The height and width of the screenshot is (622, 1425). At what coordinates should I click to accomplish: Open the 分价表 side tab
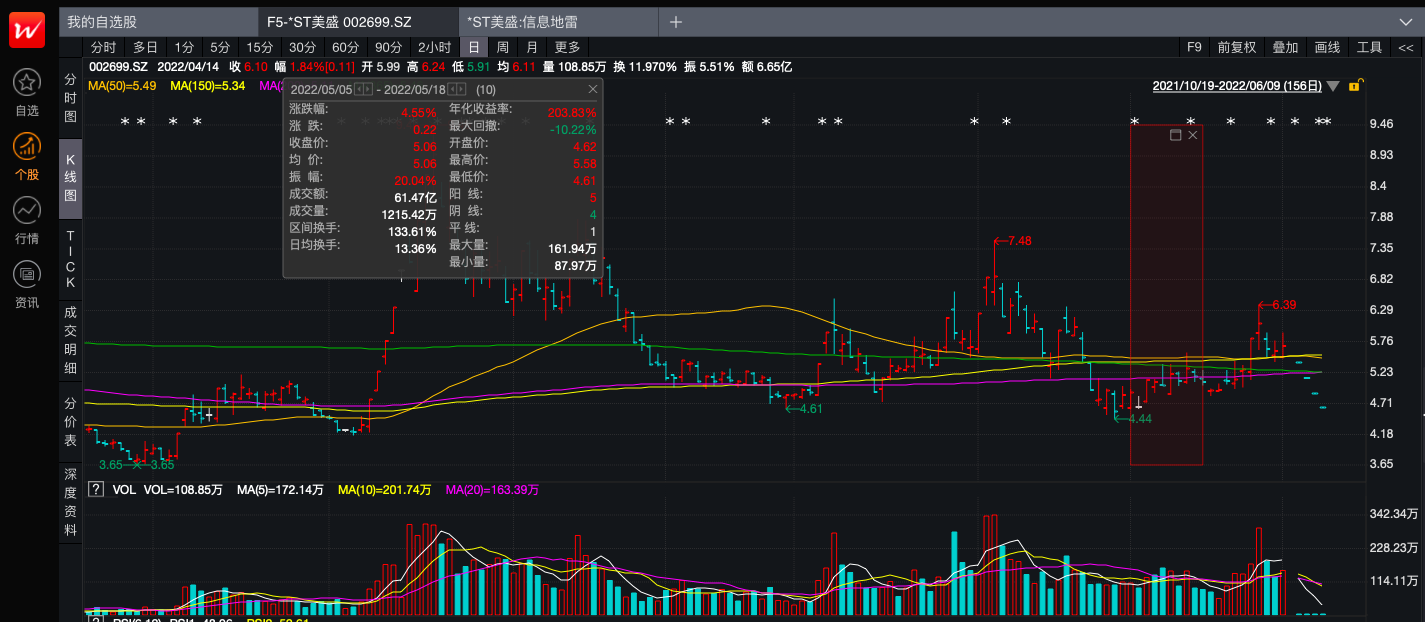click(x=71, y=422)
